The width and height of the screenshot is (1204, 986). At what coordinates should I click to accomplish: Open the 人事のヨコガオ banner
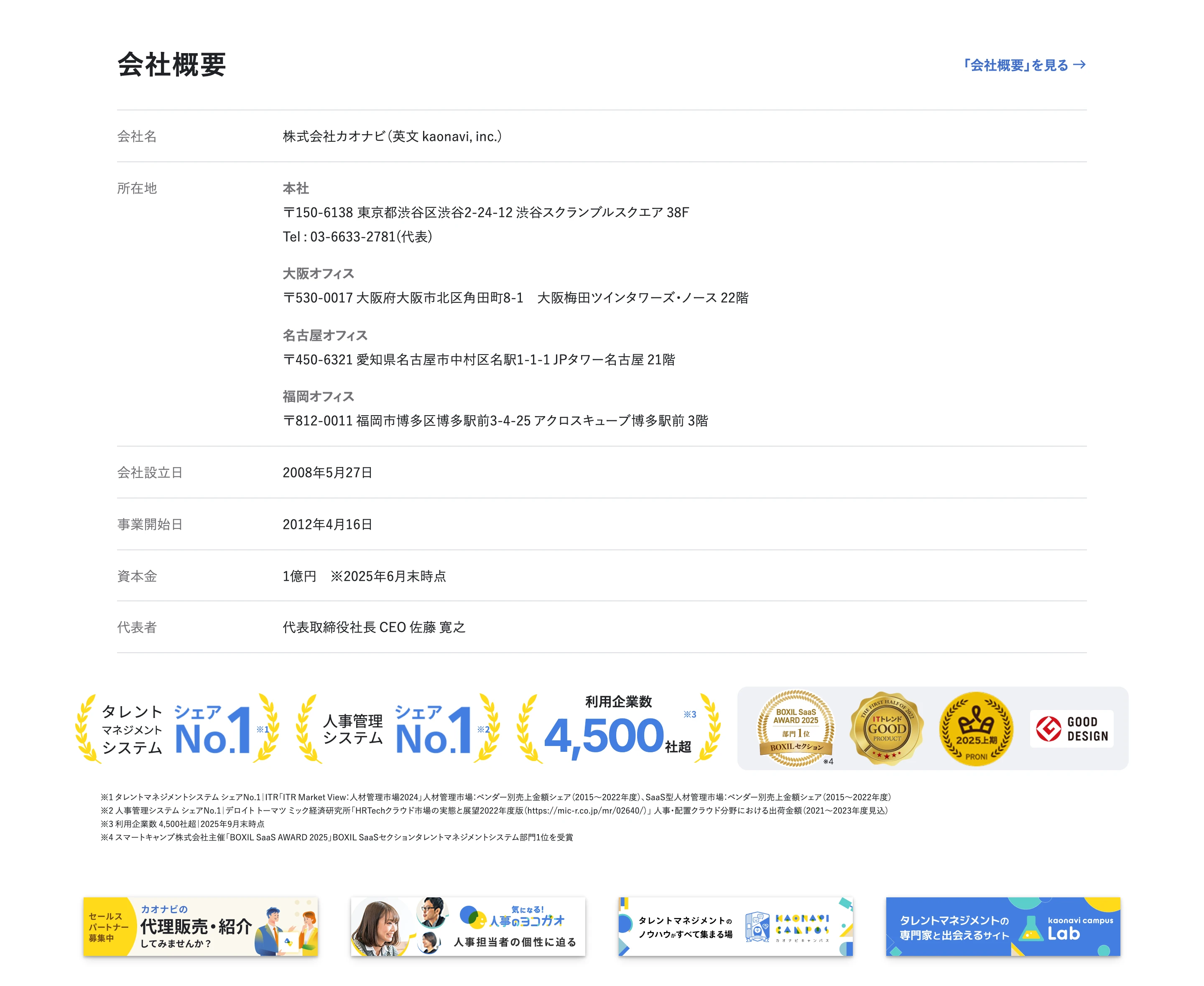468,926
